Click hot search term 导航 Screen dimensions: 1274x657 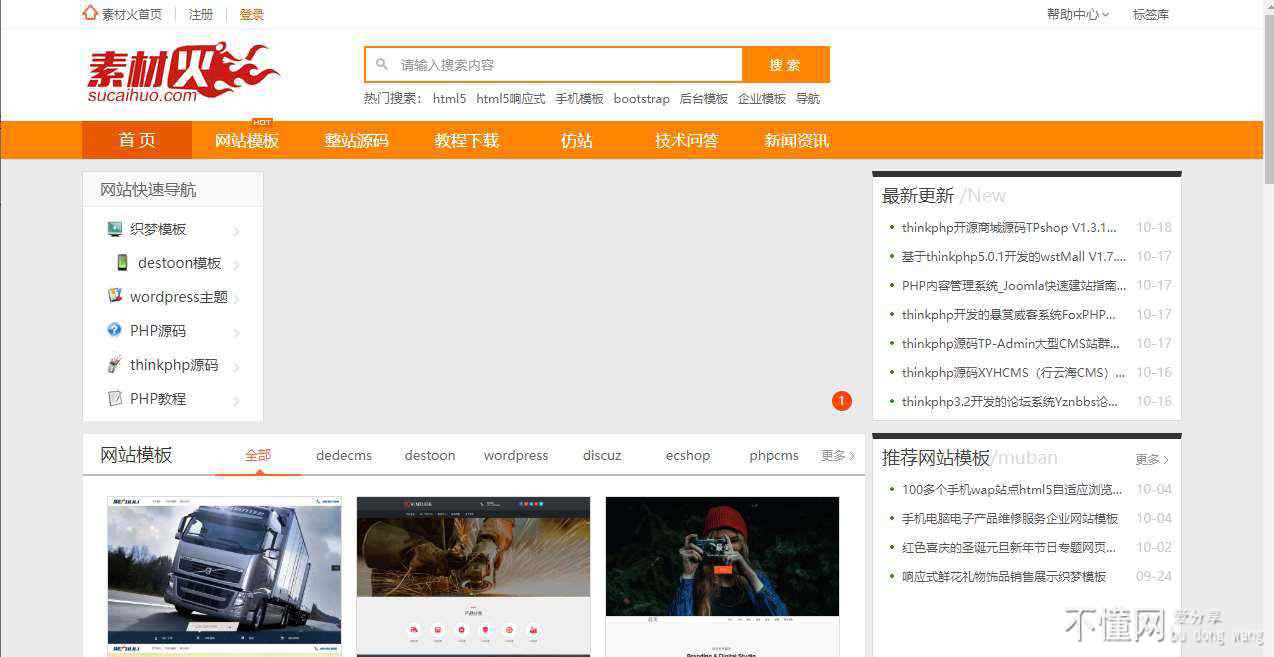(808, 98)
